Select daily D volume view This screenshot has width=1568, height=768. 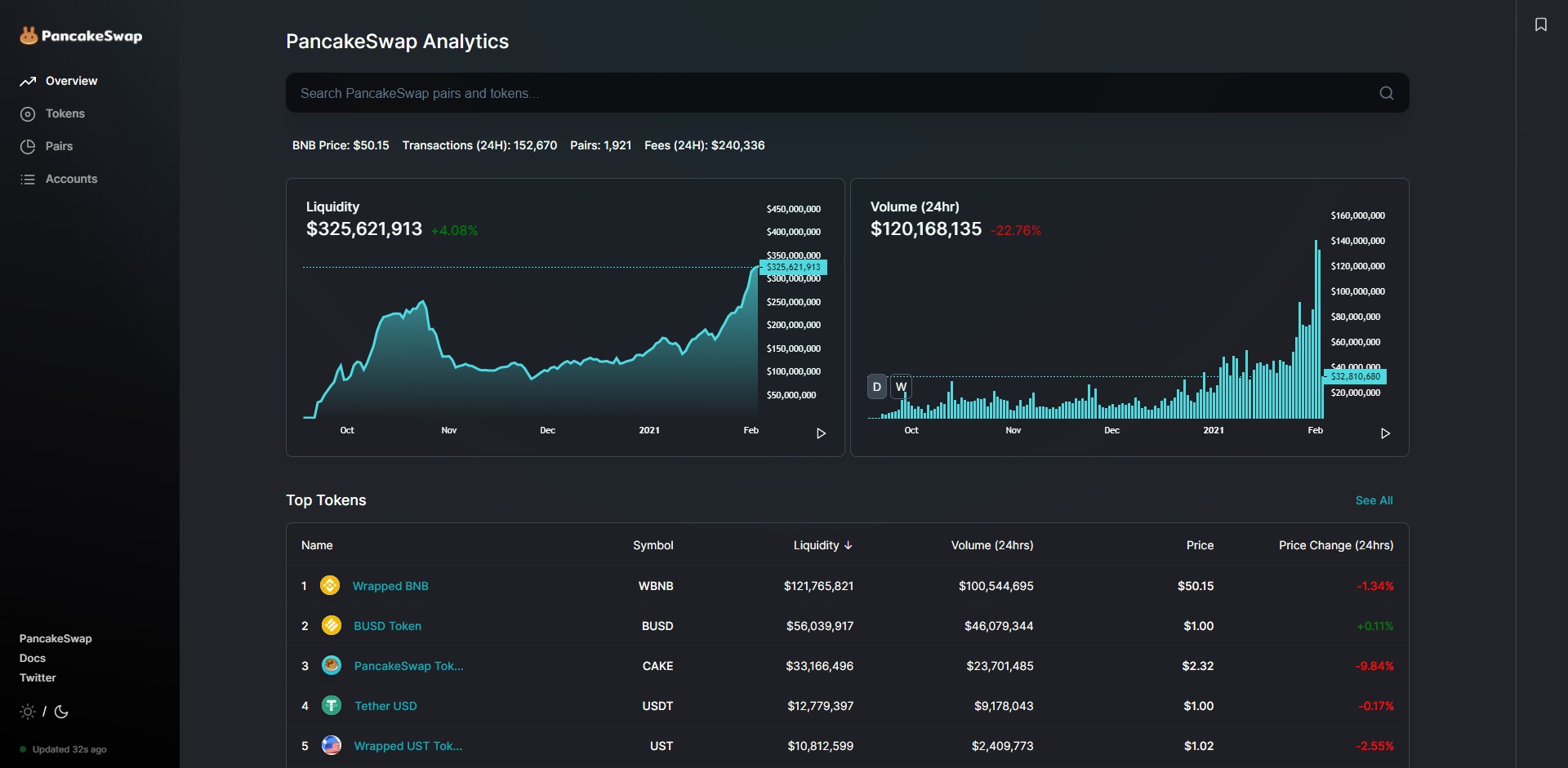[877, 387]
